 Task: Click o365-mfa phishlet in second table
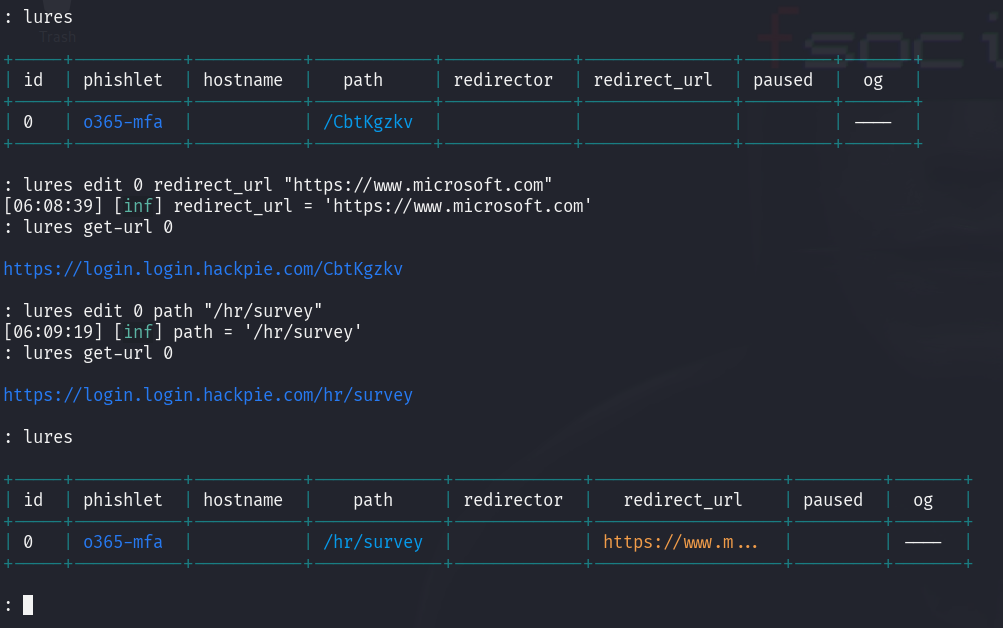pyautogui.click(x=123, y=542)
